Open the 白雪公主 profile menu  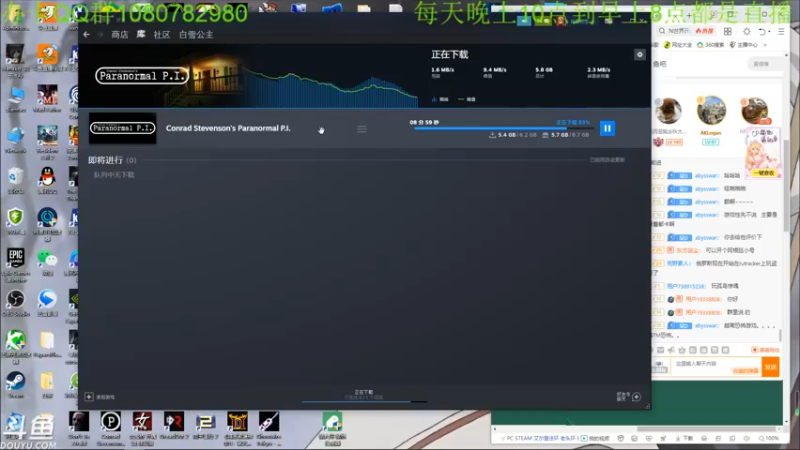pos(196,34)
